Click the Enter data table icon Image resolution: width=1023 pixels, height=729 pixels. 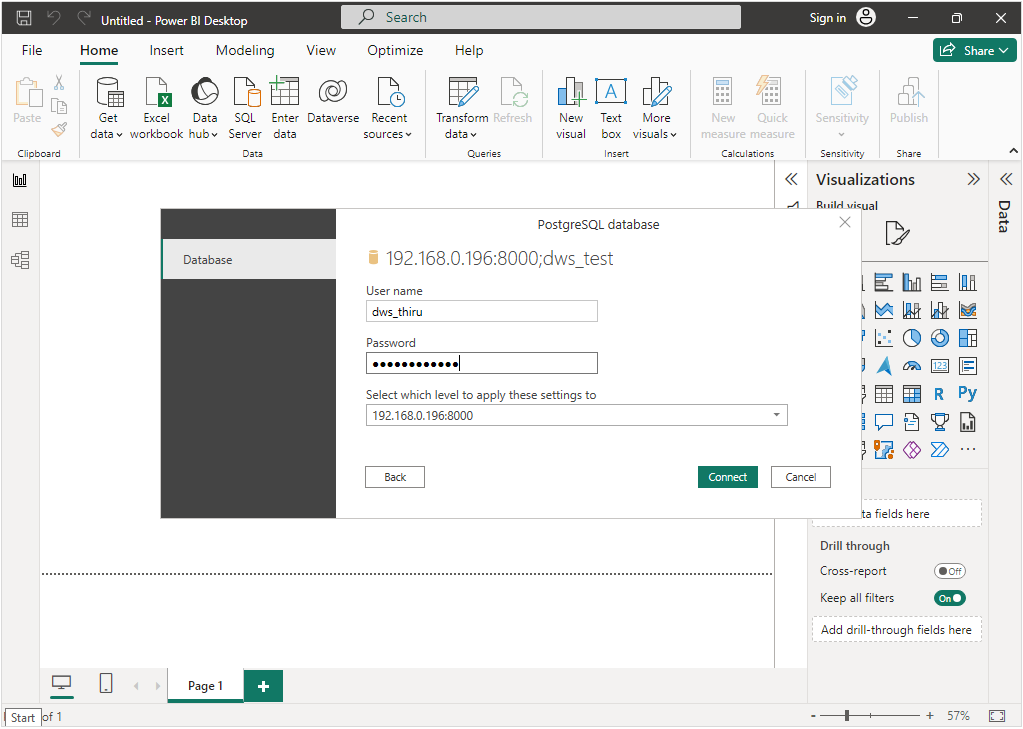284,91
